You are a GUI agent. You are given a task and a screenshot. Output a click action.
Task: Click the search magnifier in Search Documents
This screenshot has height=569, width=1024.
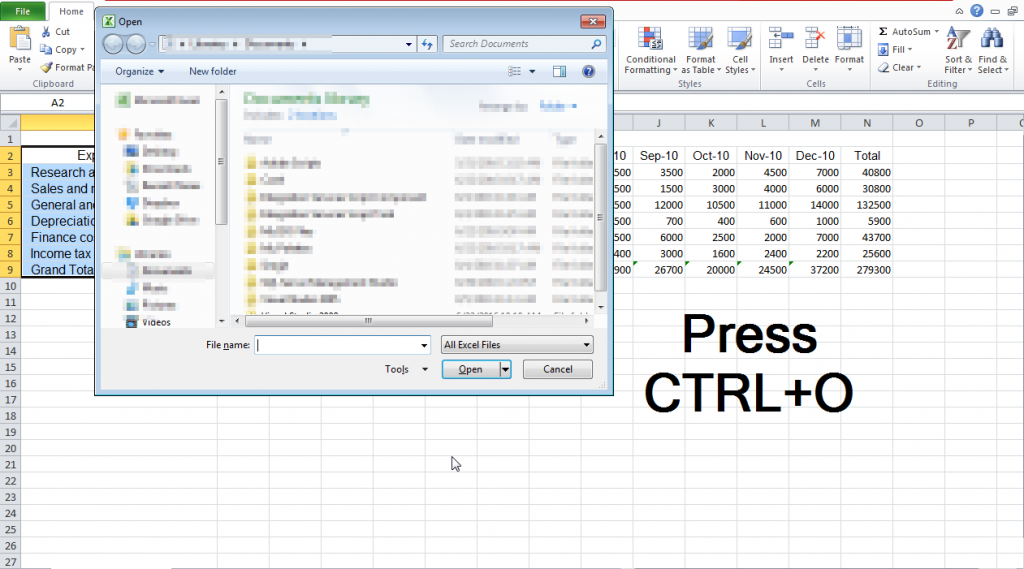[x=596, y=44]
